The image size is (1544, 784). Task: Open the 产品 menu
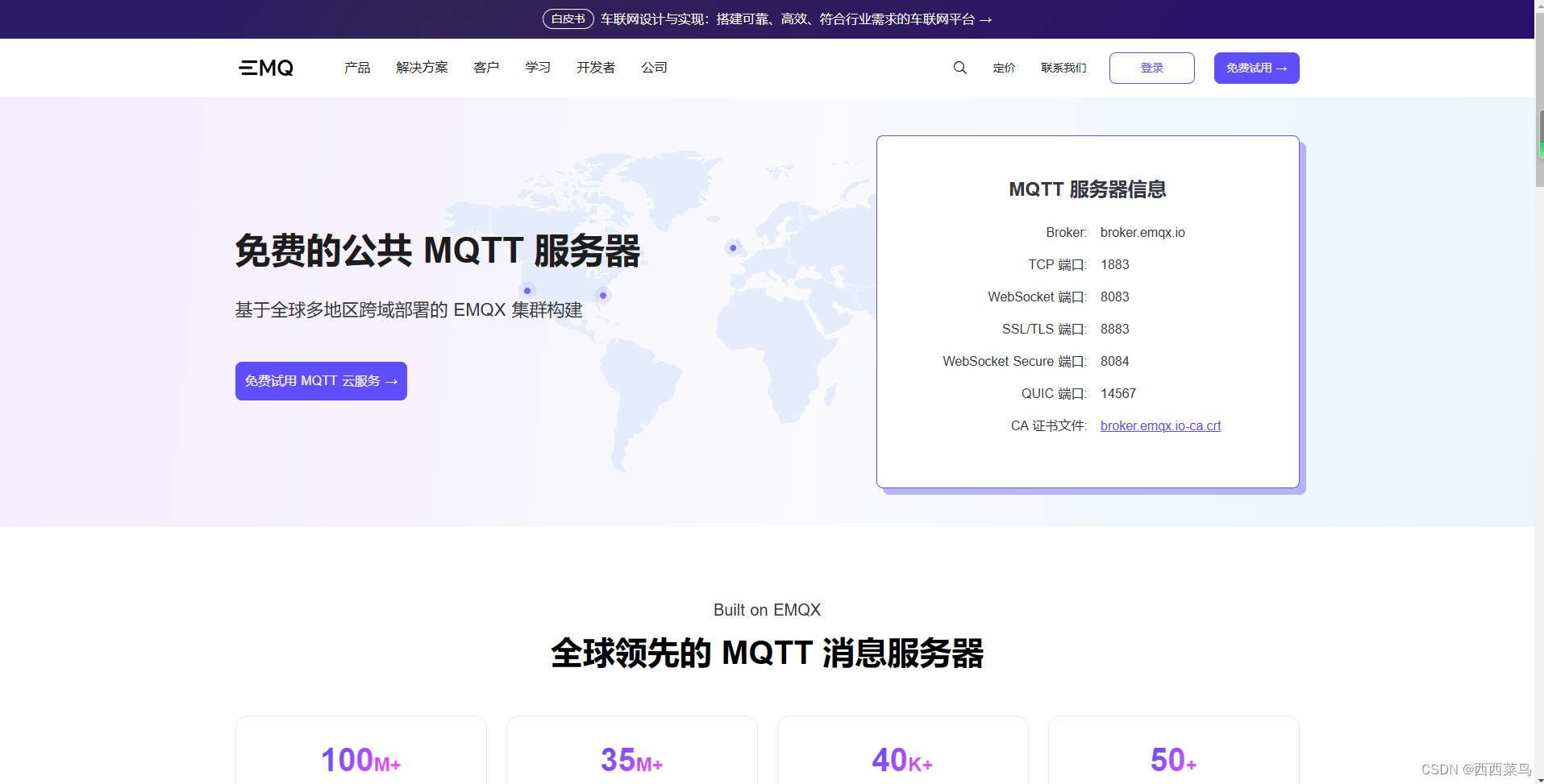pyautogui.click(x=357, y=68)
